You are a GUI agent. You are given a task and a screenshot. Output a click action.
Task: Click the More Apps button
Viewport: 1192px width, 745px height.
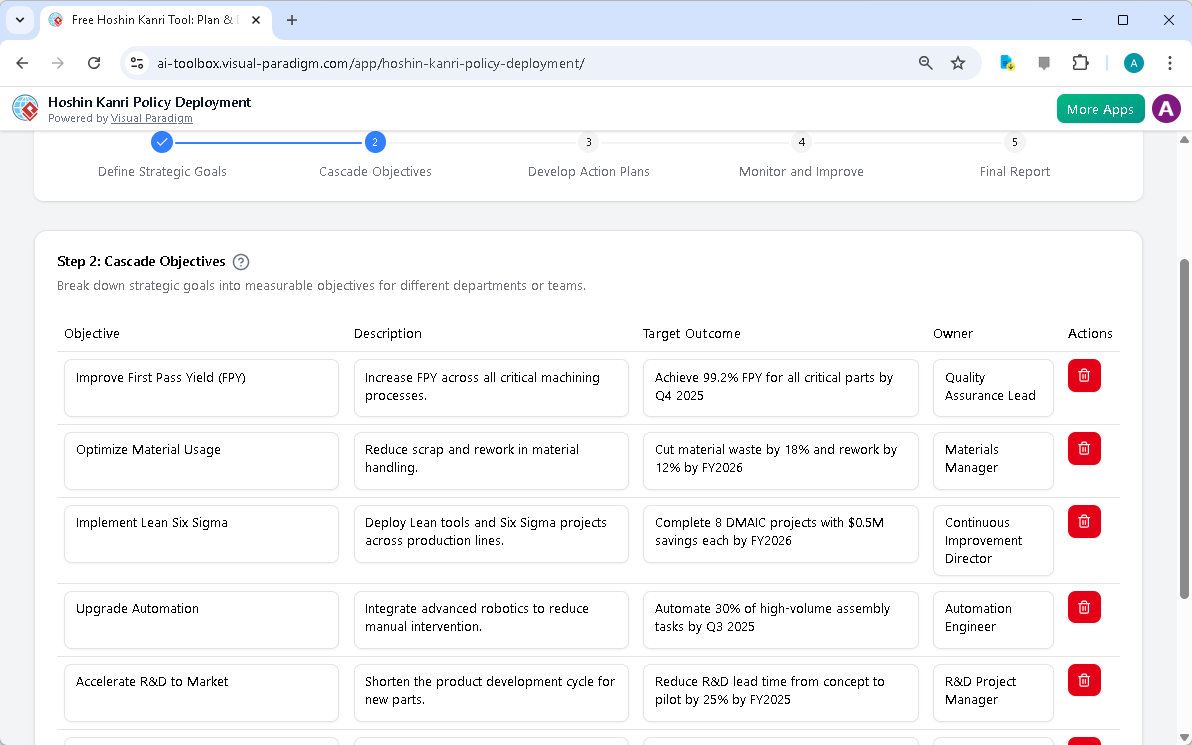tap(1100, 108)
